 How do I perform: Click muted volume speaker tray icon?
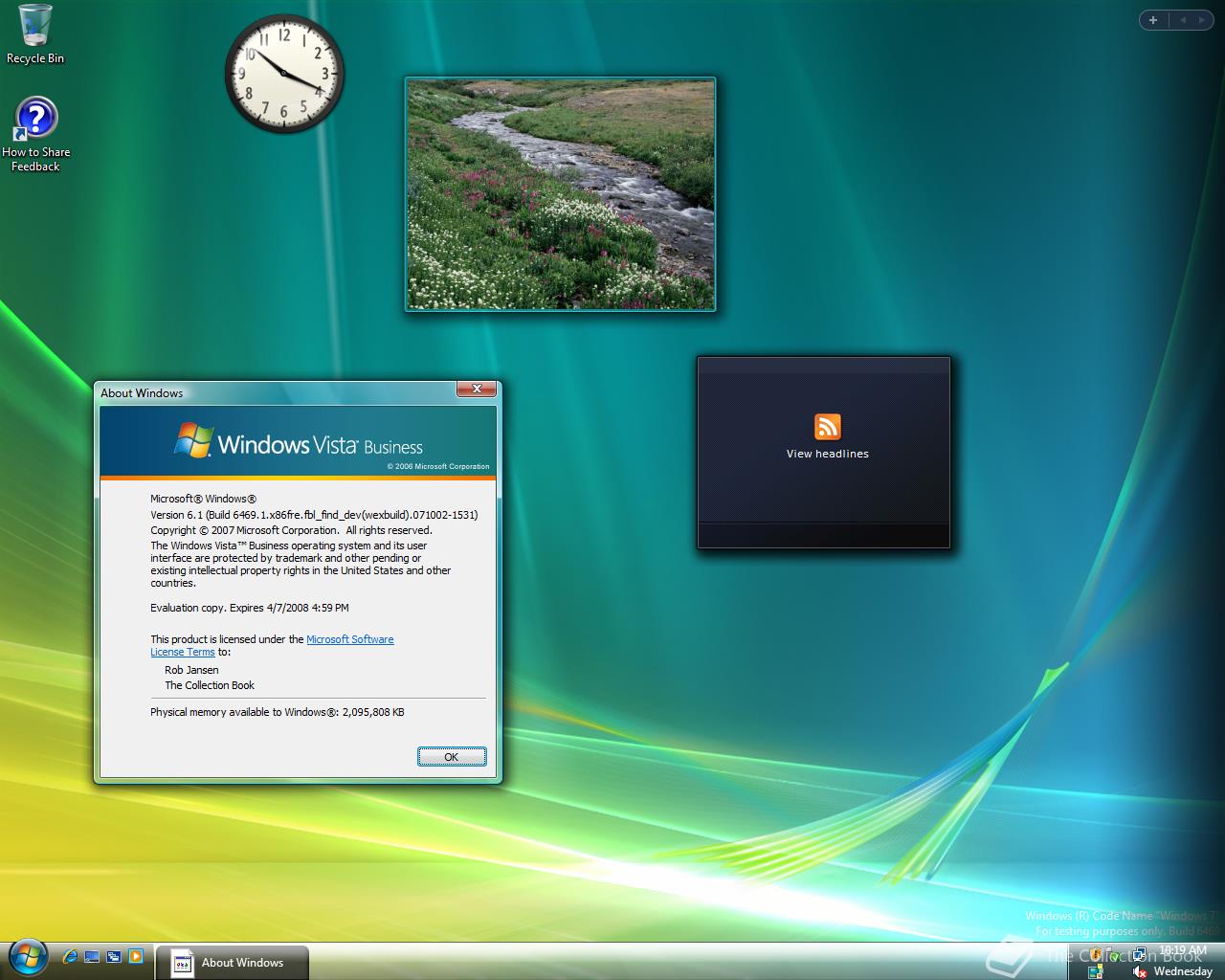[1140, 971]
